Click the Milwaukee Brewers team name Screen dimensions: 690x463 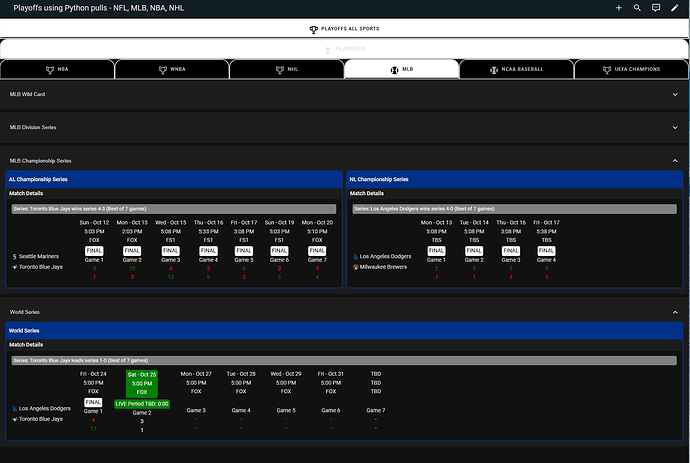383,267
